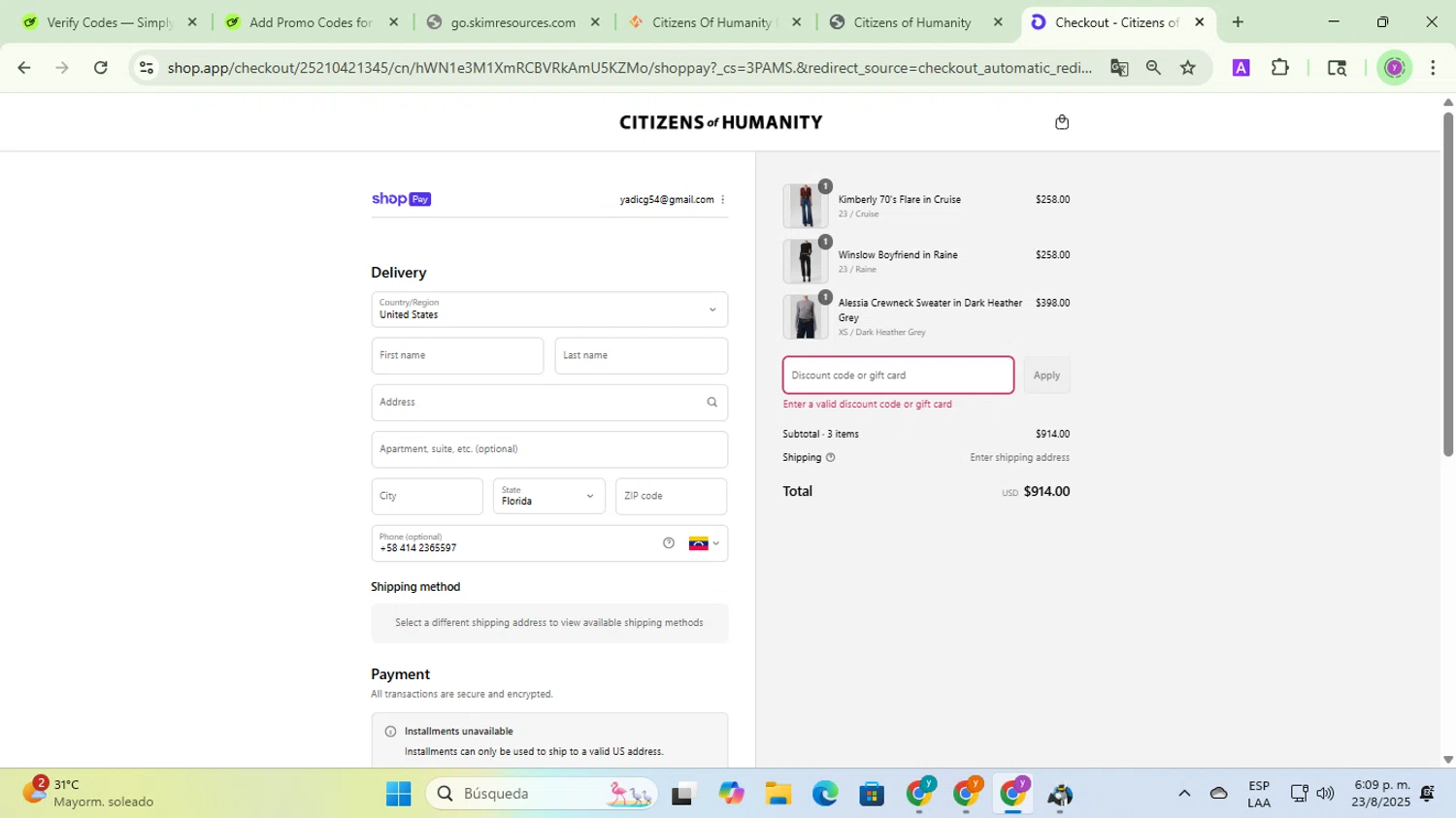This screenshot has height=818, width=1456.
Task: Open the cart bag icon
Action: pos(1062,122)
